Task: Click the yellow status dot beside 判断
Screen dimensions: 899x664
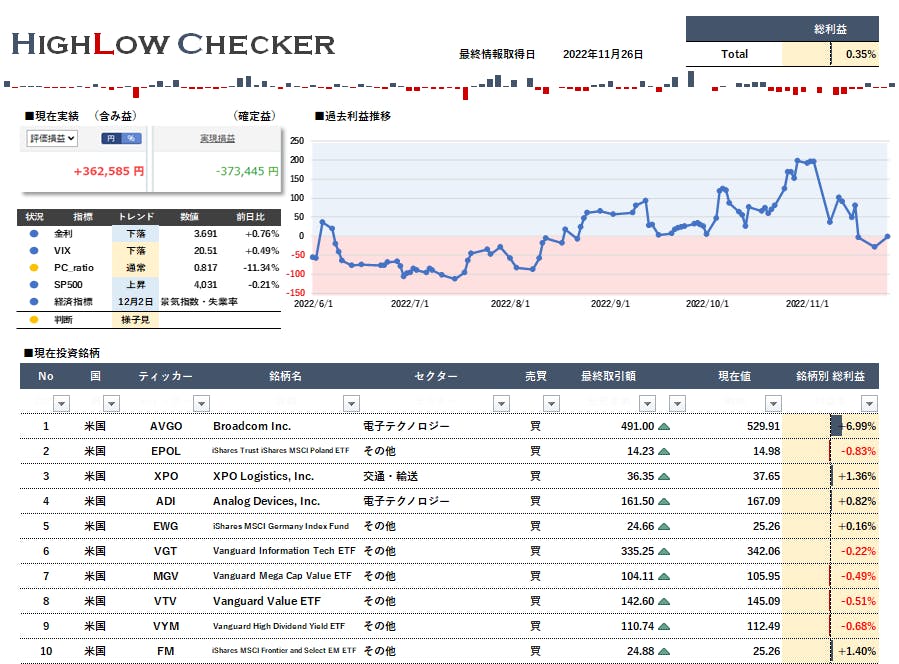Action: pos(34,320)
